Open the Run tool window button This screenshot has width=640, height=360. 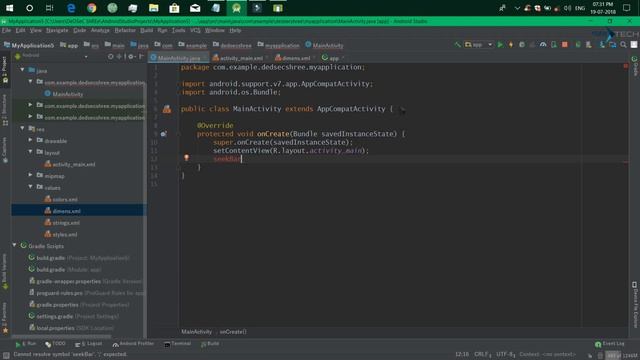pyautogui.click(x=26, y=344)
